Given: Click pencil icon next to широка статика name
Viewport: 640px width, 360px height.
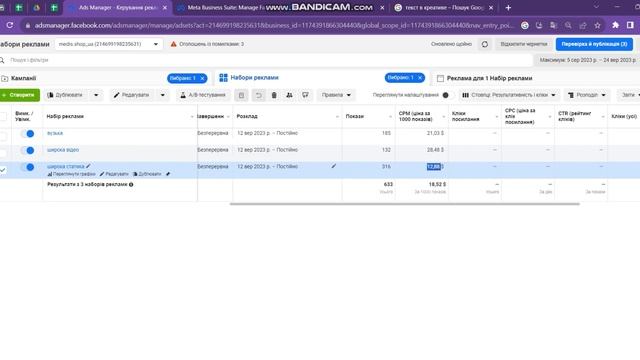Looking at the screenshot, I should [88, 166].
